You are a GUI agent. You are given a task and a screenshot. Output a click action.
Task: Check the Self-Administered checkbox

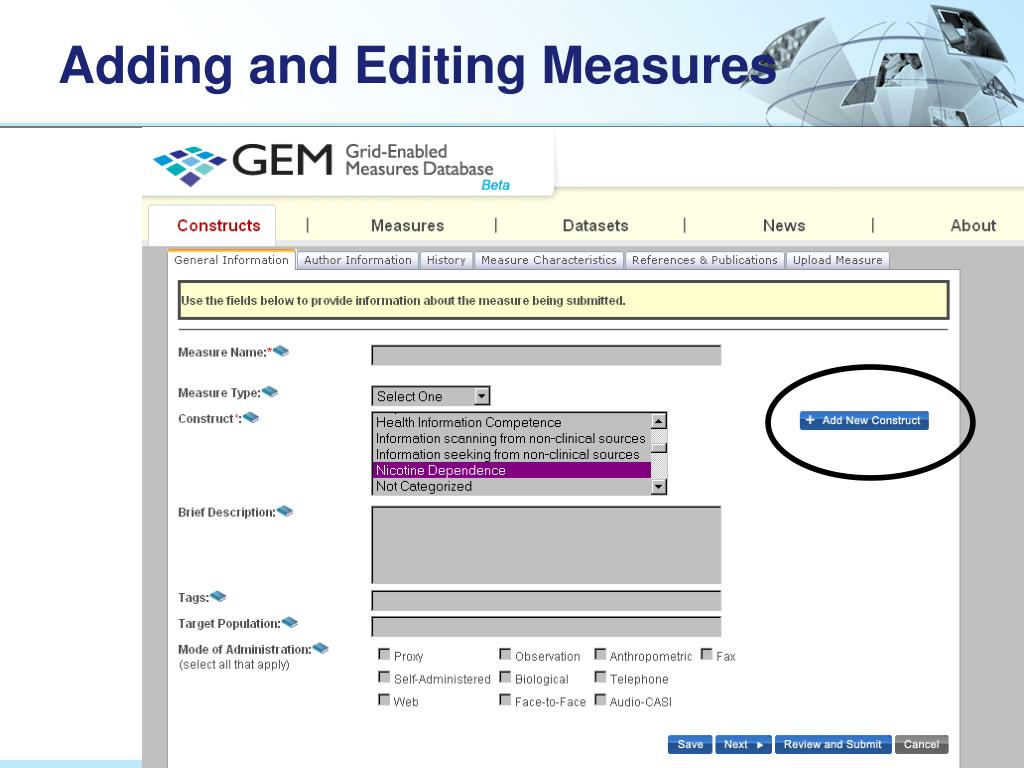pos(384,677)
